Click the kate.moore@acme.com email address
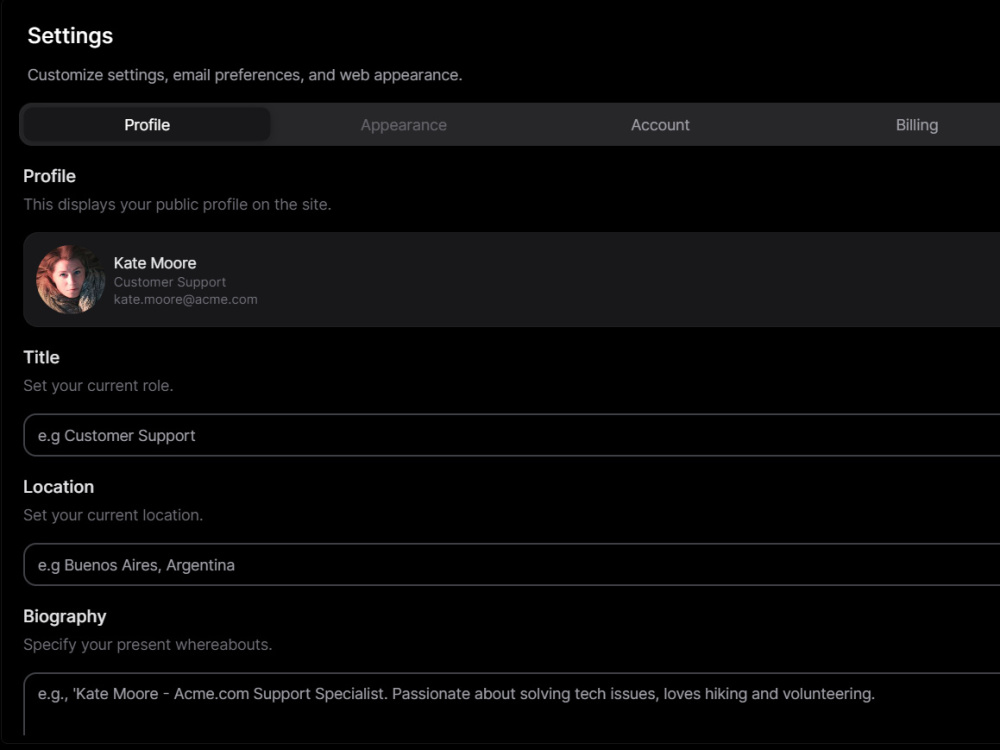This screenshot has height=750, width=1000. point(185,299)
